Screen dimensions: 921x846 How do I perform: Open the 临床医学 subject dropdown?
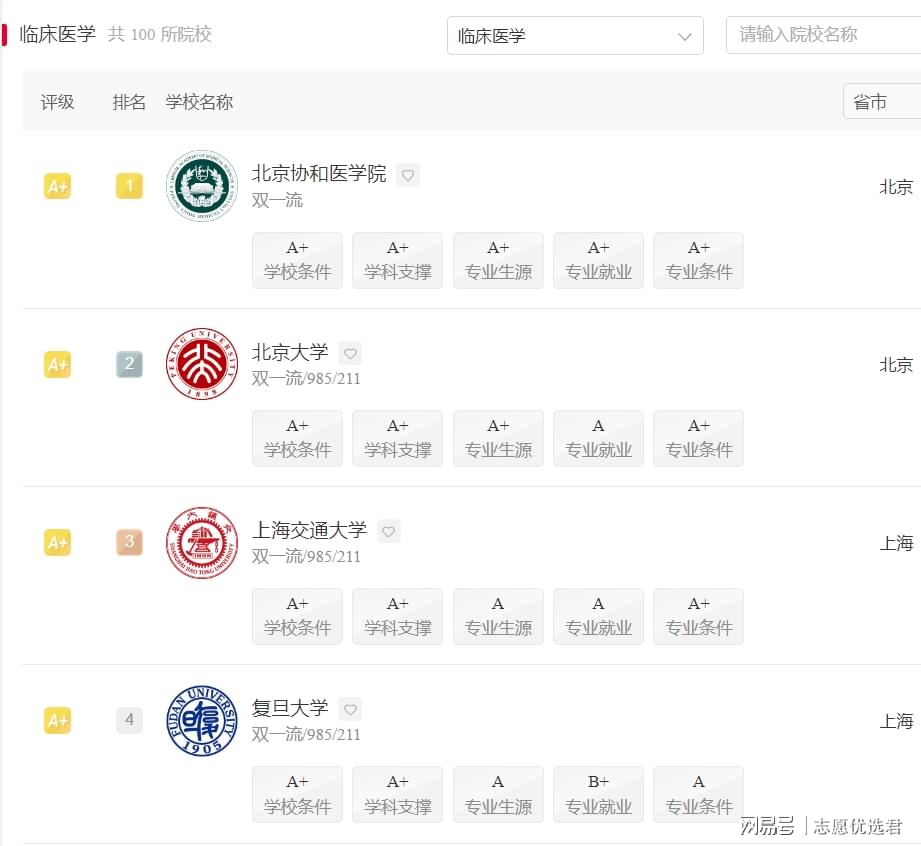coord(575,36)
